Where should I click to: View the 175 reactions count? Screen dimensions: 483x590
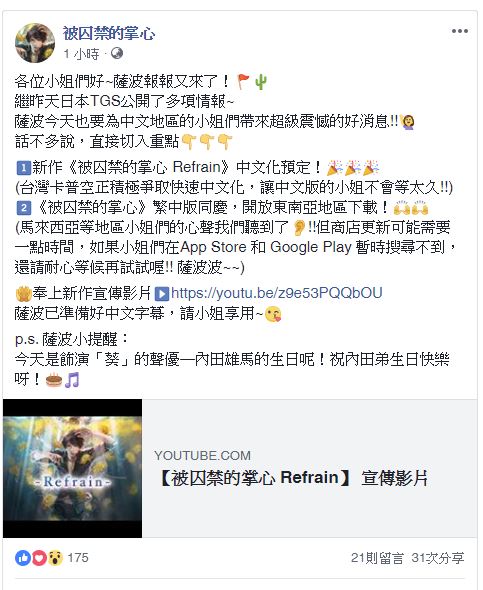78,558
